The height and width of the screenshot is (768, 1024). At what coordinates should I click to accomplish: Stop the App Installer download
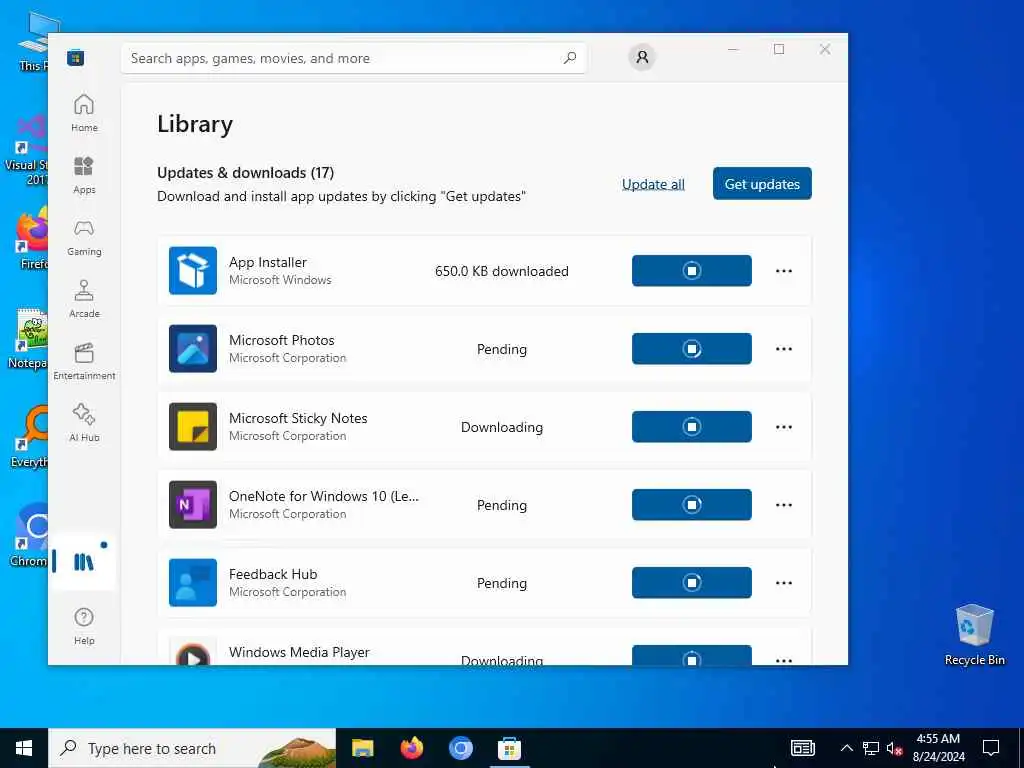[x=692, y=270]
